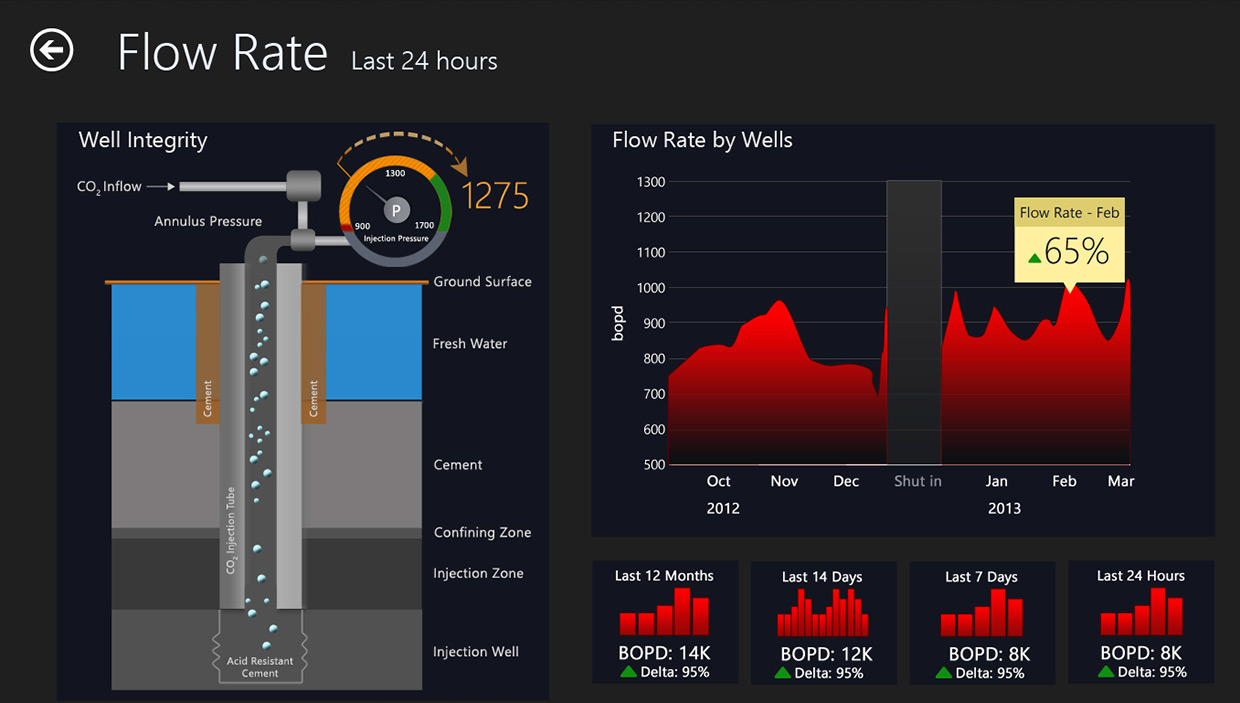Viewport: 1240px width, 703px height.
Task: Select the Last 12 Months tile
Action: (x=664, y=622)
